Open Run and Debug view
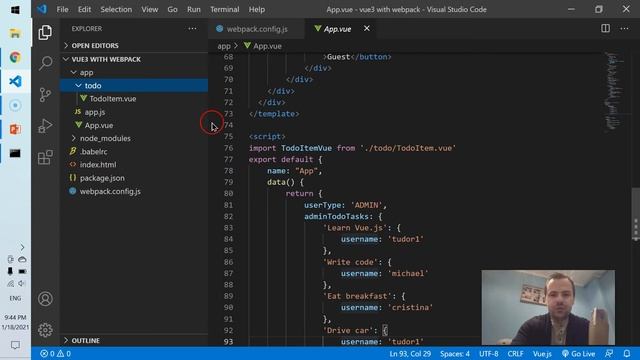Screen dimensions: 640x360 tap(45, 126)
